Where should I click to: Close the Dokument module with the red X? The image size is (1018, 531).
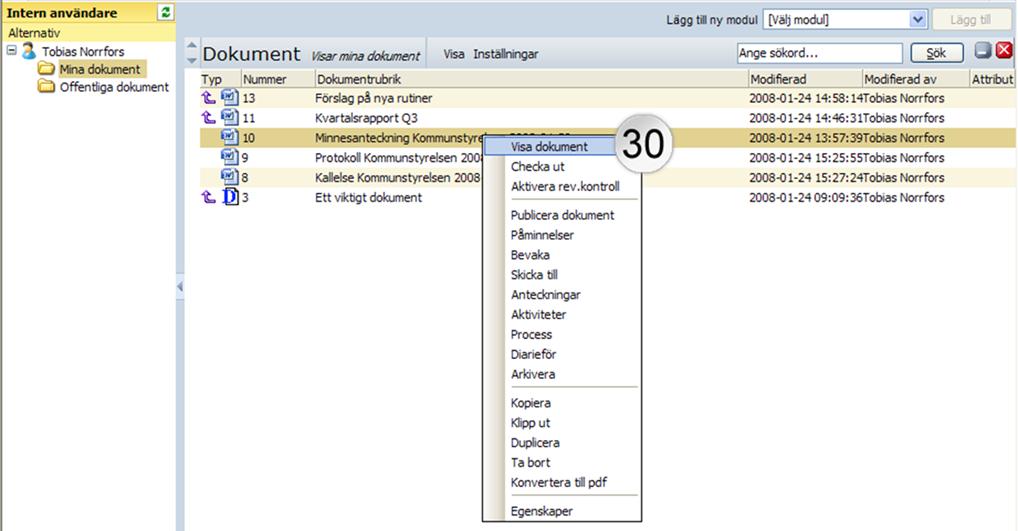(1004, 51)
